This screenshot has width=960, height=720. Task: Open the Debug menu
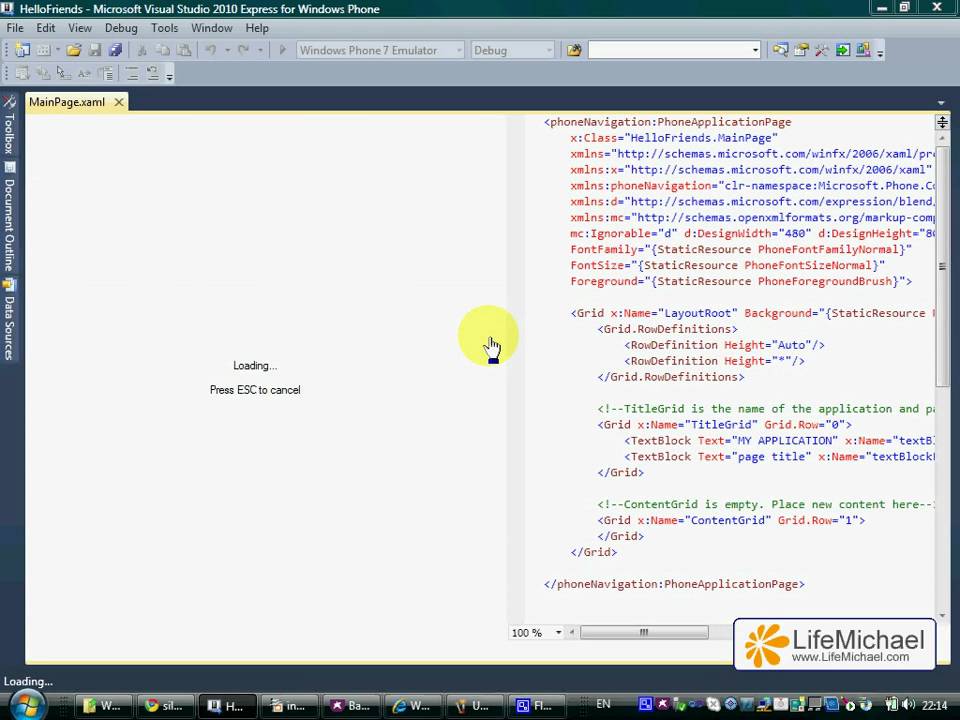[121, 28]
